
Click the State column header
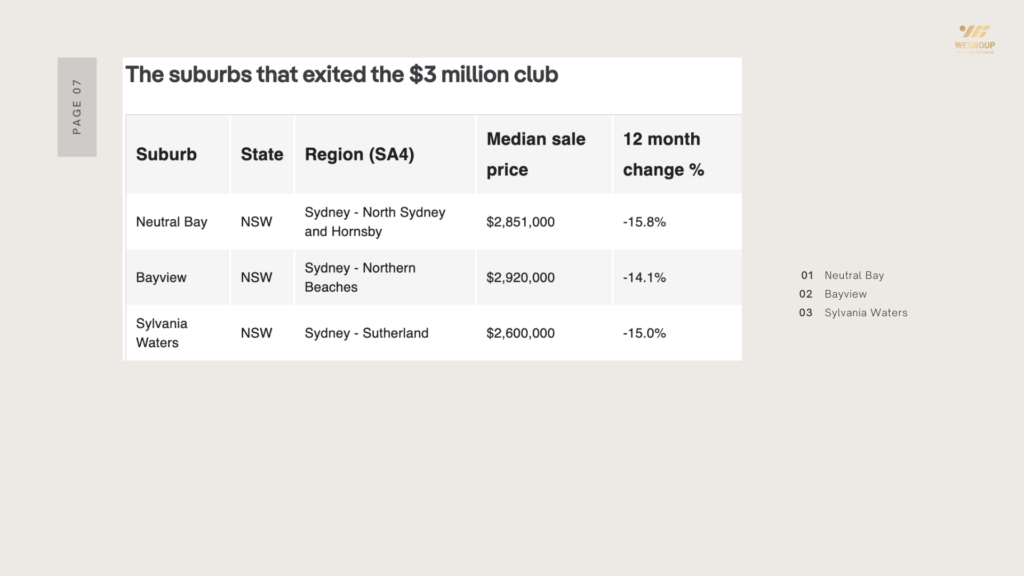coord(262,155)
